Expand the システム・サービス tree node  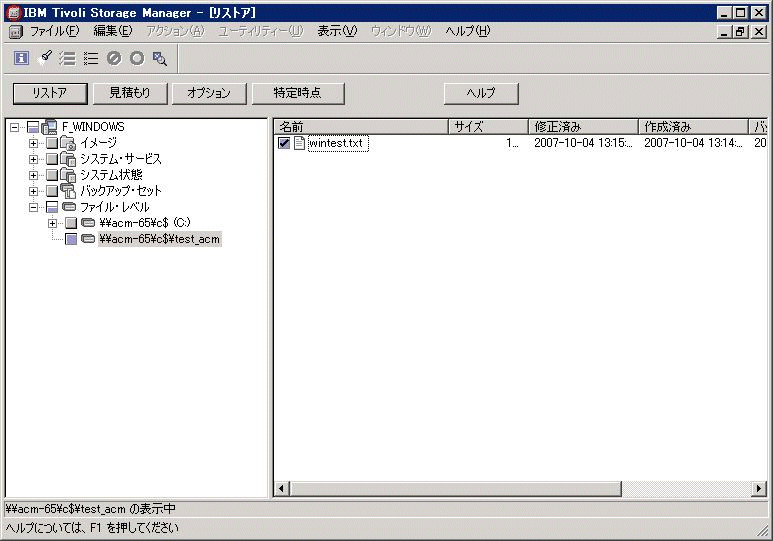click(34, 159)
